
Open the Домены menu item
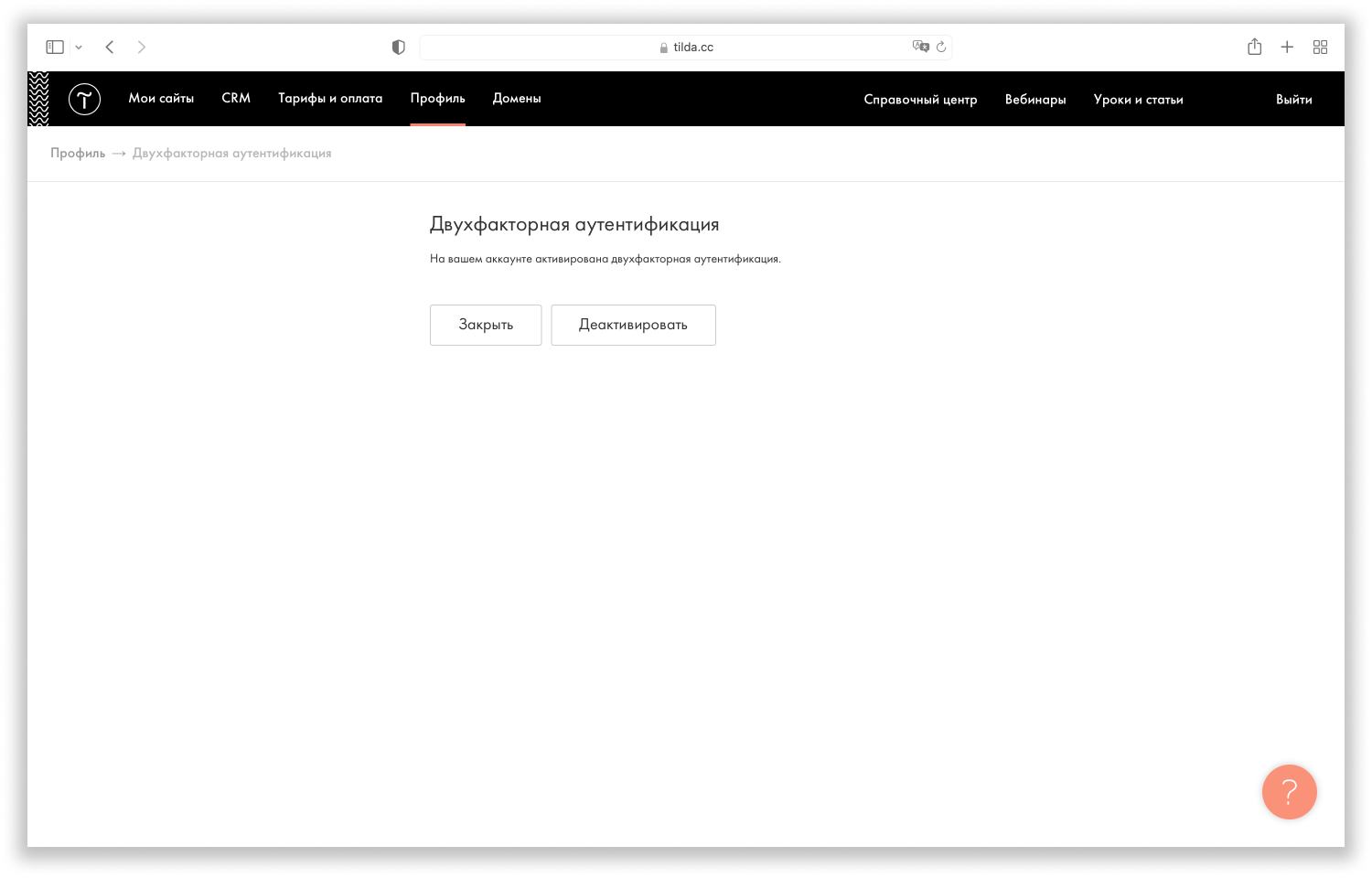coord(517,98)
